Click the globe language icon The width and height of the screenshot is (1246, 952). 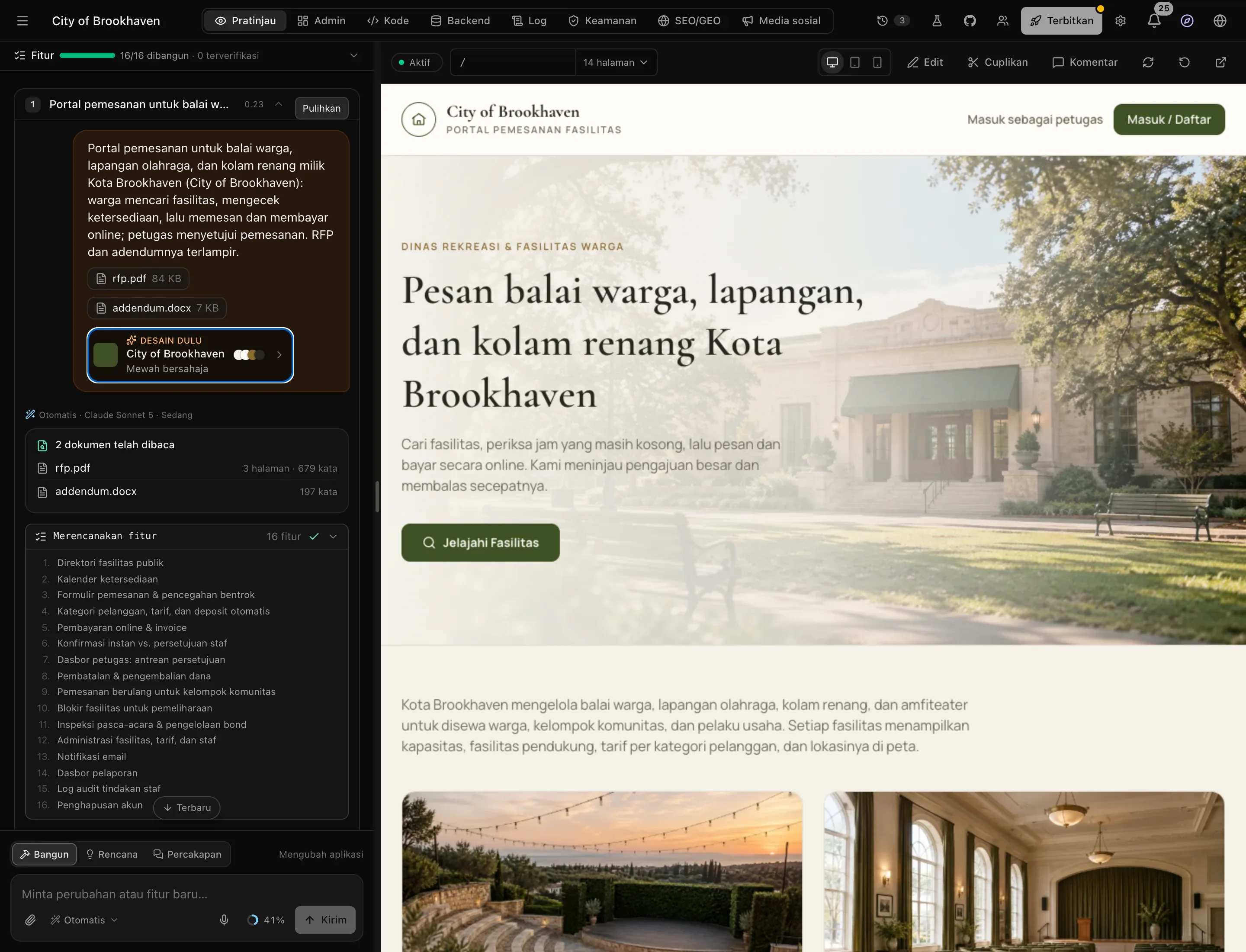pos(1220,21)
